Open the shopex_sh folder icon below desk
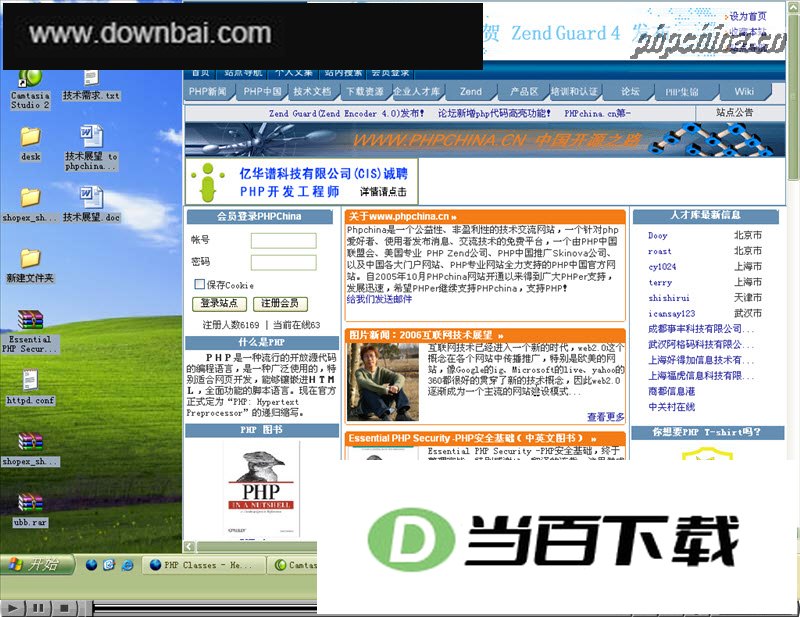The height and width of the screenshot is (617, 800). pyautogui.click(x=30, y=204)
